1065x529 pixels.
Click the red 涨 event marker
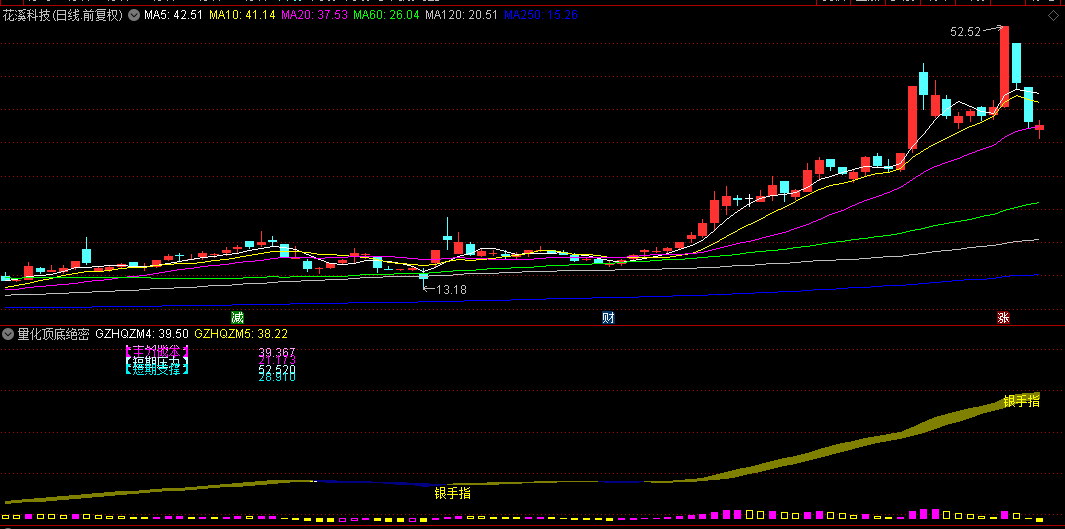coord(1003,318)
